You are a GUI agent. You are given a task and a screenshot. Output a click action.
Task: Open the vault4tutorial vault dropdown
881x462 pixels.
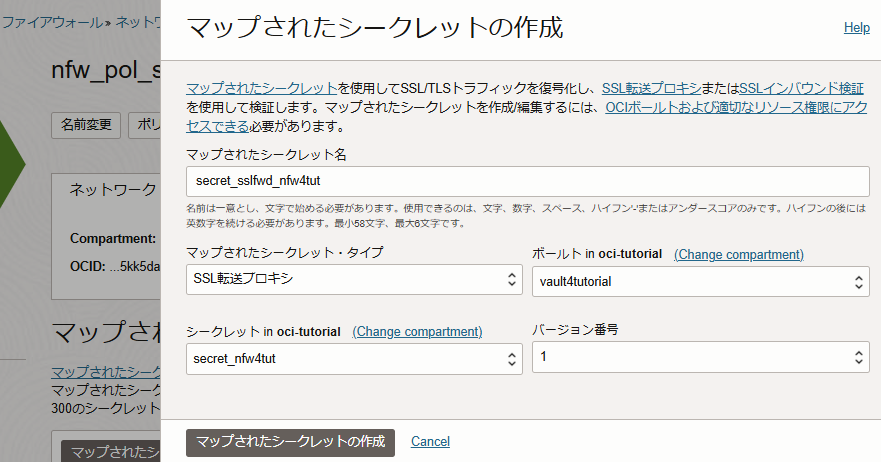[x=699, y=281]
